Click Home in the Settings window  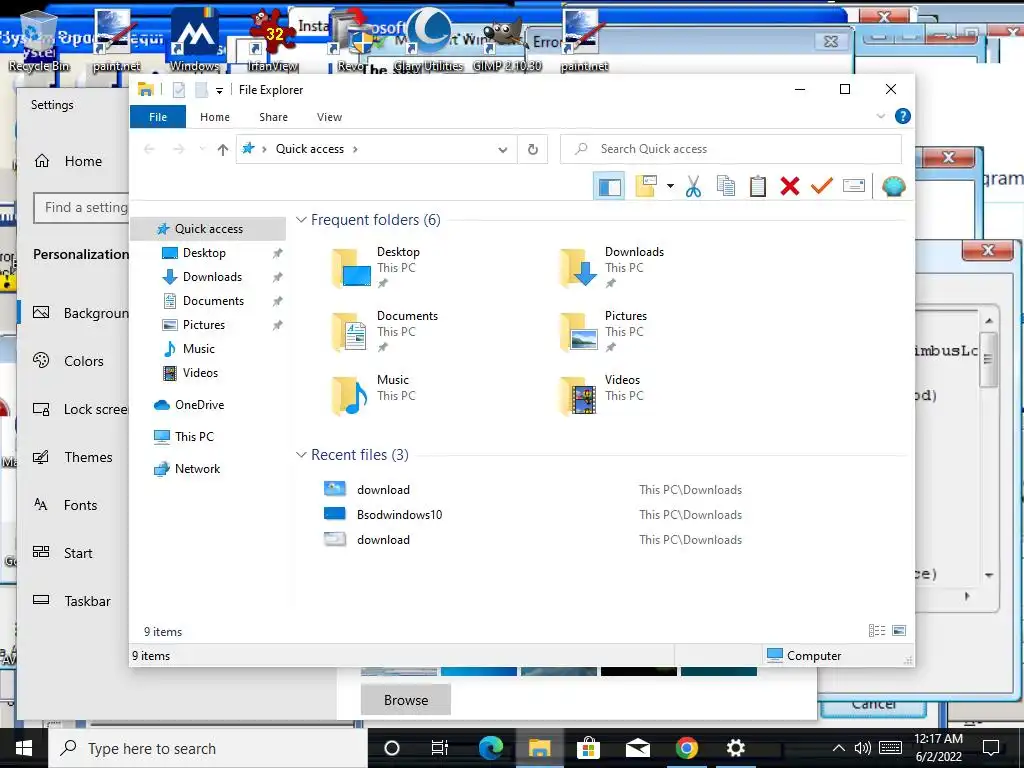coord(83,161)
